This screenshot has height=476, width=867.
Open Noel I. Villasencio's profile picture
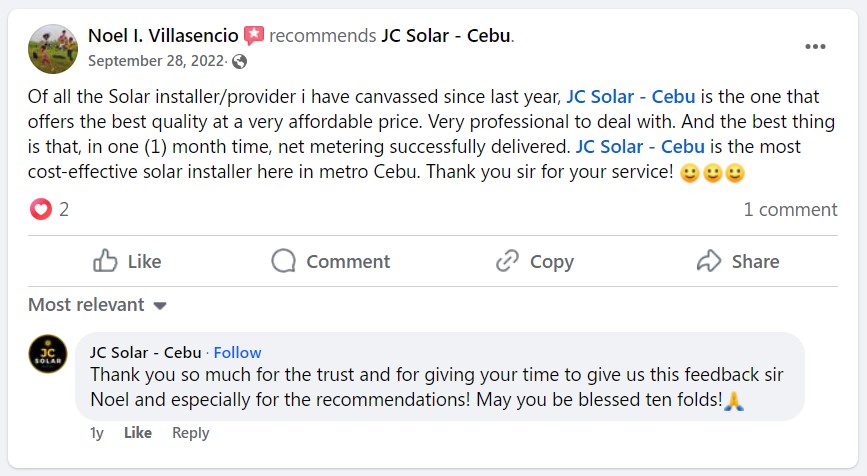[53, 48]
